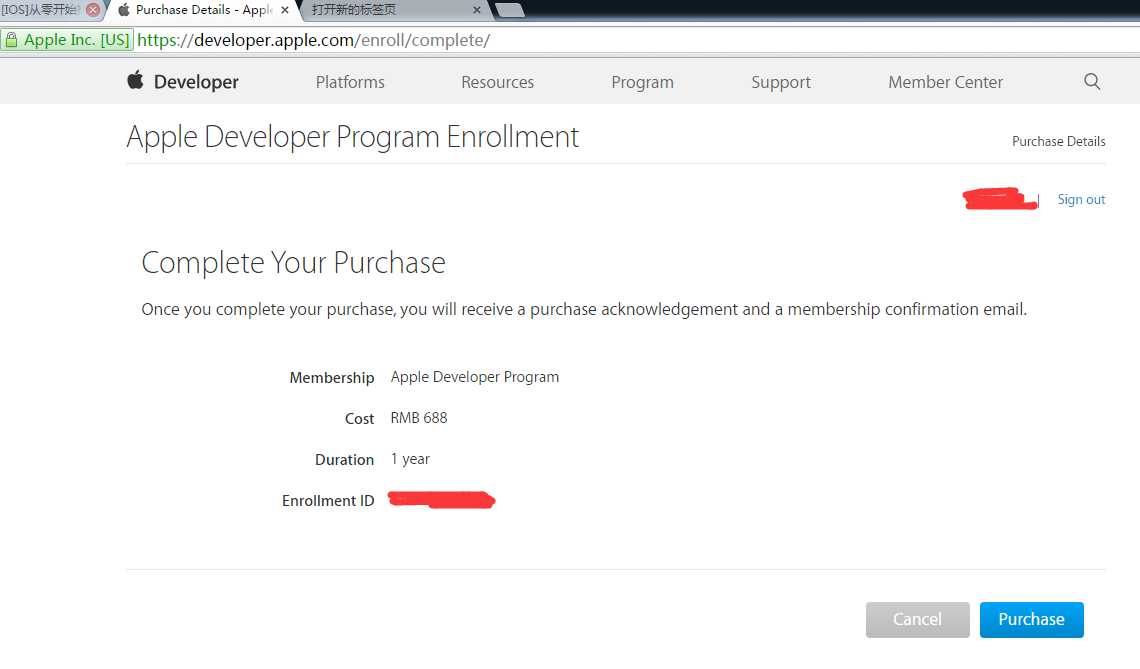Click the Developer home link
This screenshot has width=1140, height=669.
(x=196, y=82)
